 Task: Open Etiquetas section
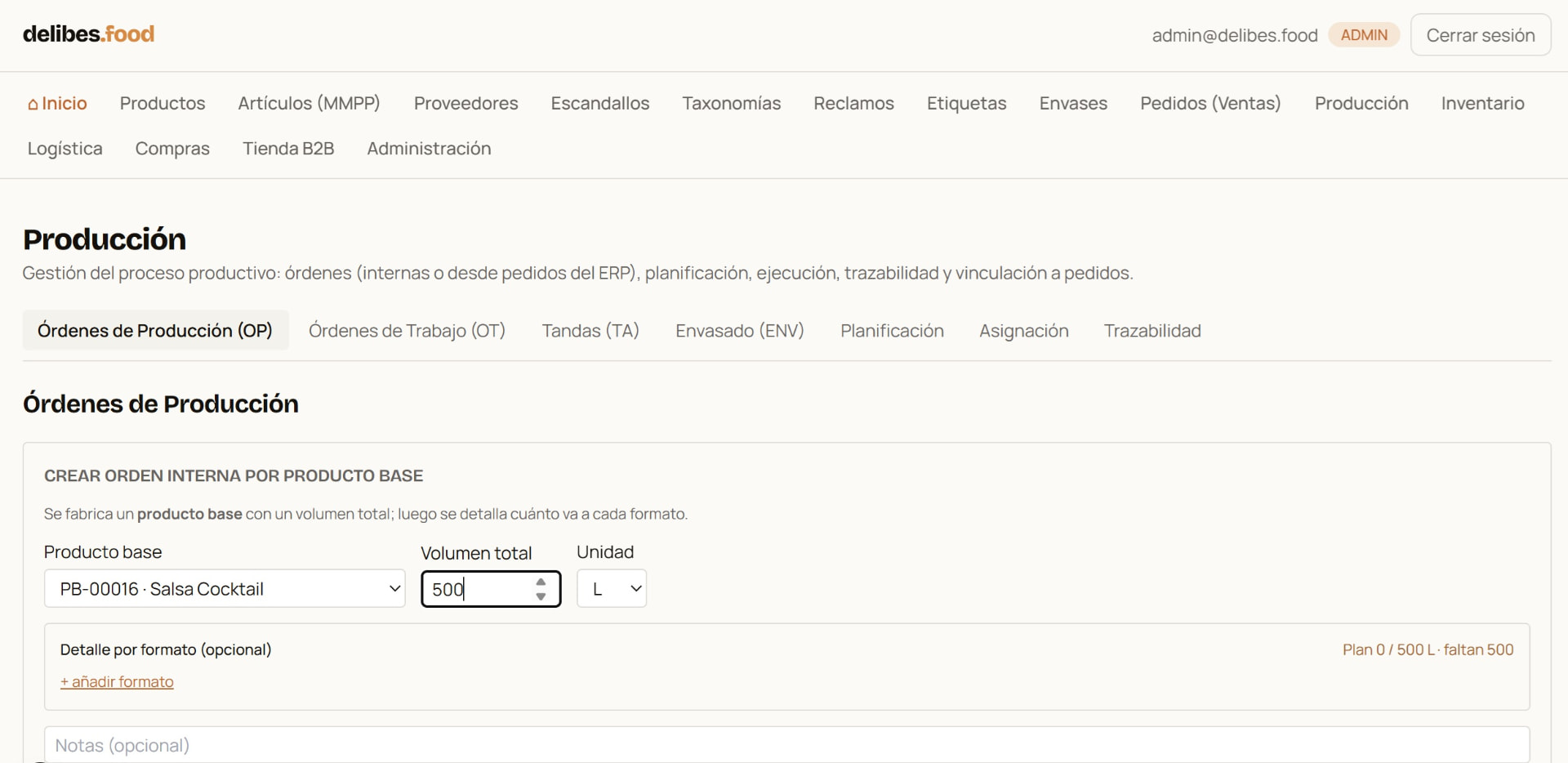pos(966,103)
